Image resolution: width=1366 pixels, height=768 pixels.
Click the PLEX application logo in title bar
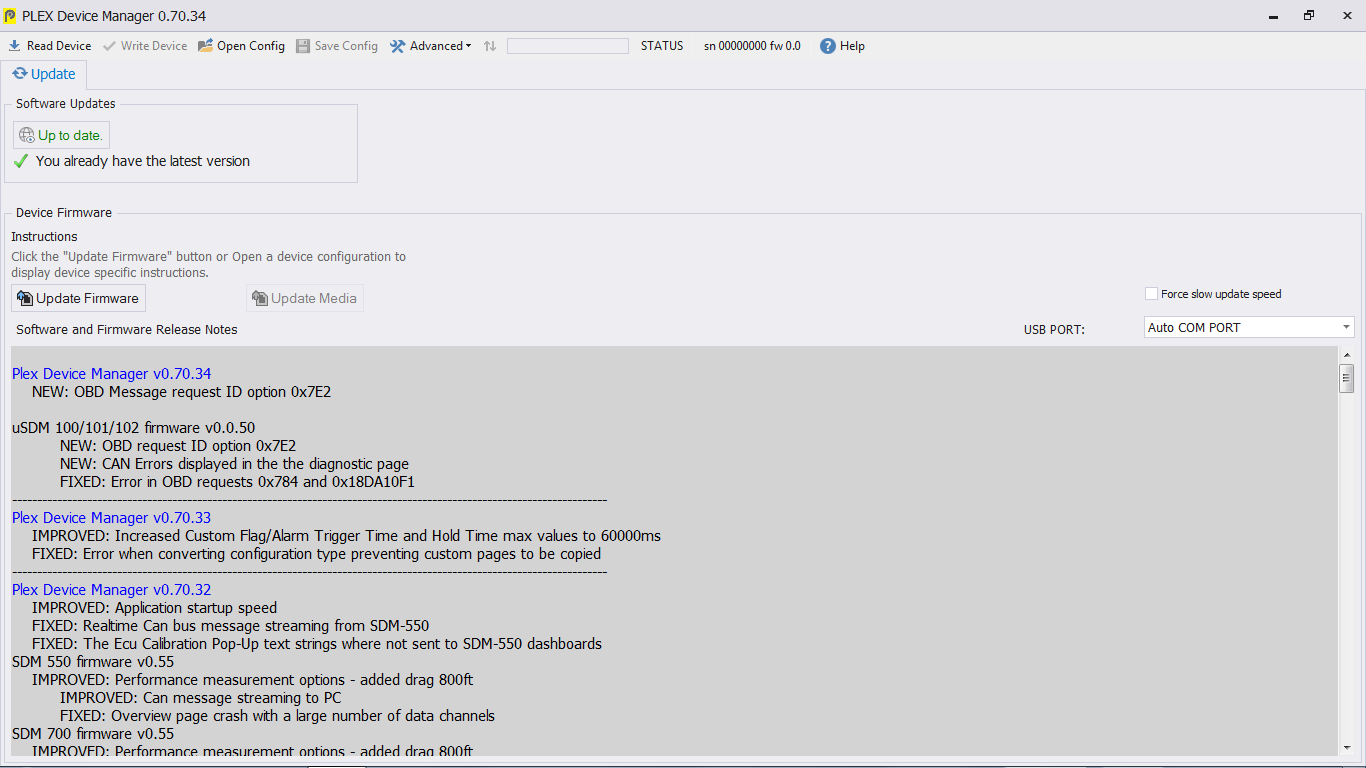pos(10,16)
